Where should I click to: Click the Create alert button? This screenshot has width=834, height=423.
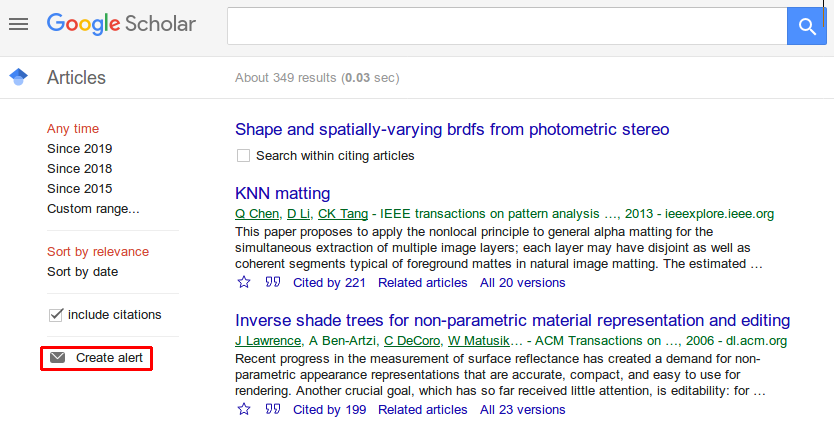tap(97, 358)
